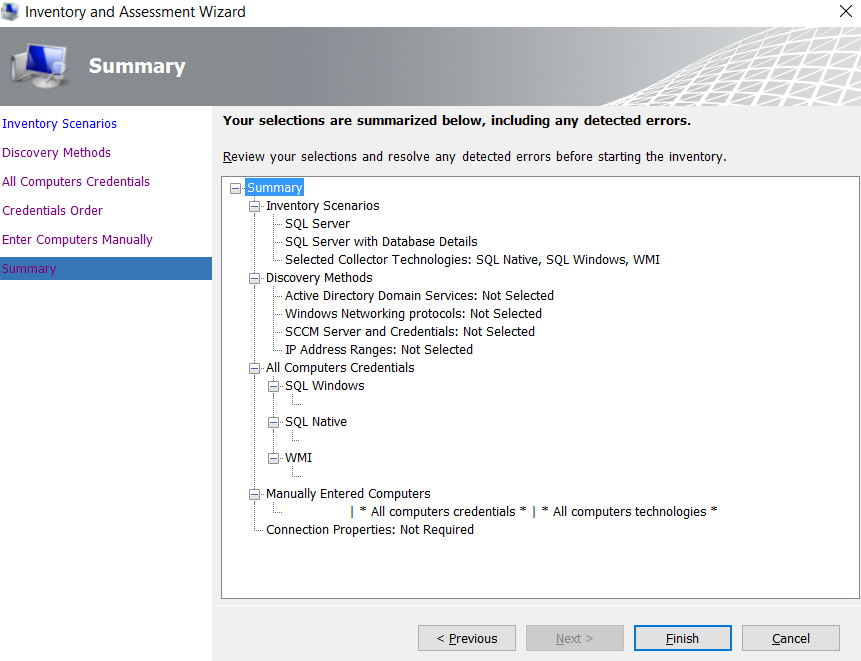Collapse the SQL Native credentials node

[274, 422]
